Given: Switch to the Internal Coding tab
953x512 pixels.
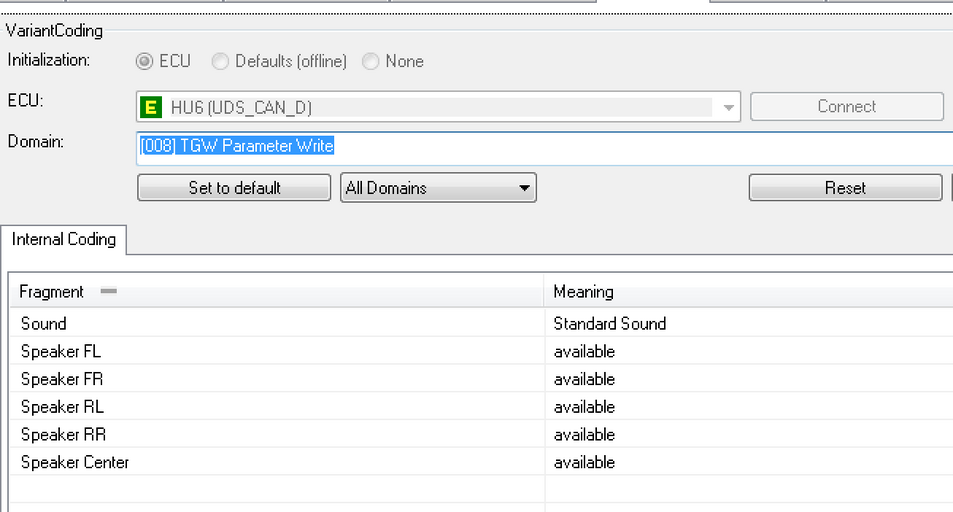Looking at the screenshot, I should tap(64, 239).
